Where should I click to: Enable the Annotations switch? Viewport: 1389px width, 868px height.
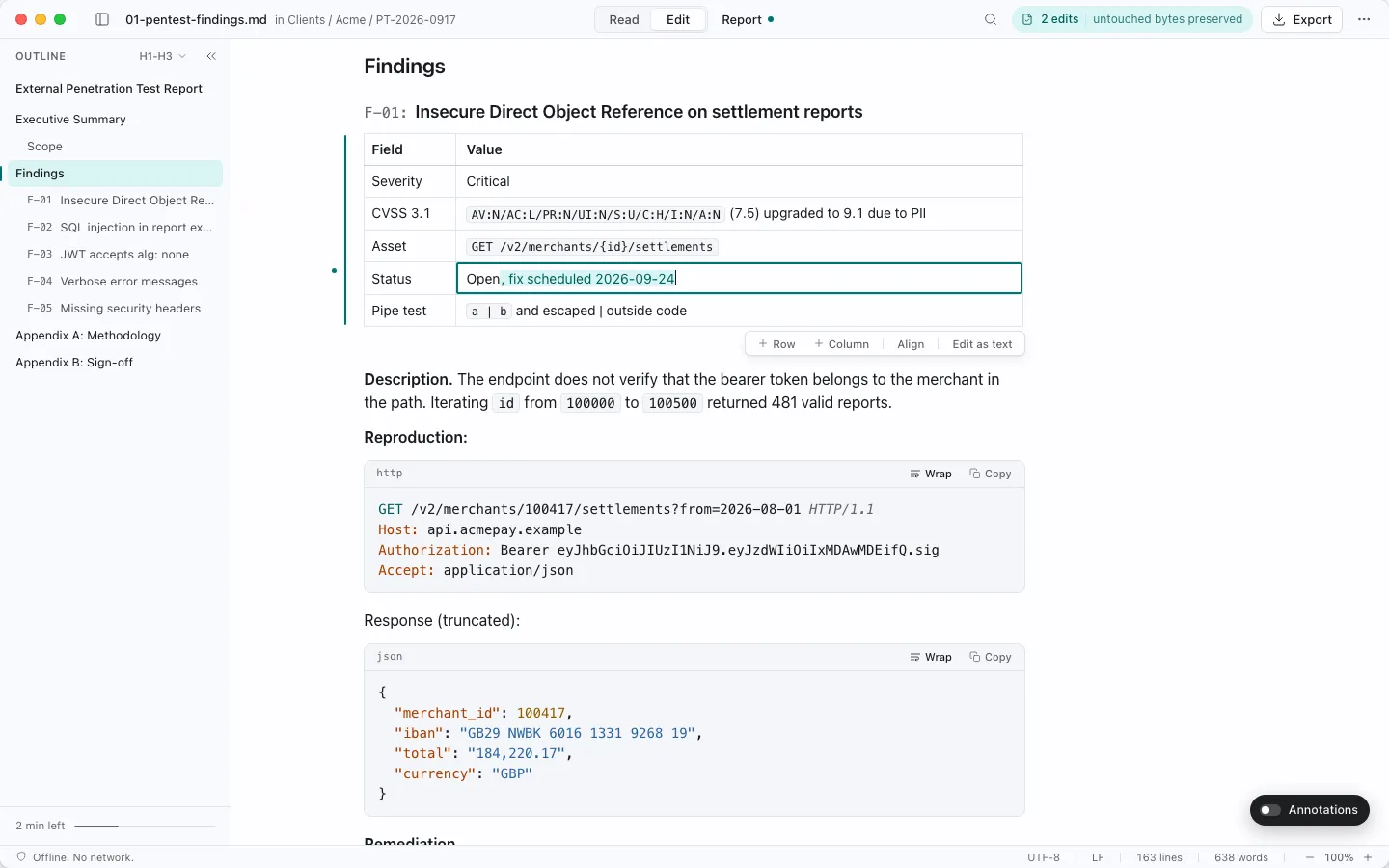pos(1270,810)
